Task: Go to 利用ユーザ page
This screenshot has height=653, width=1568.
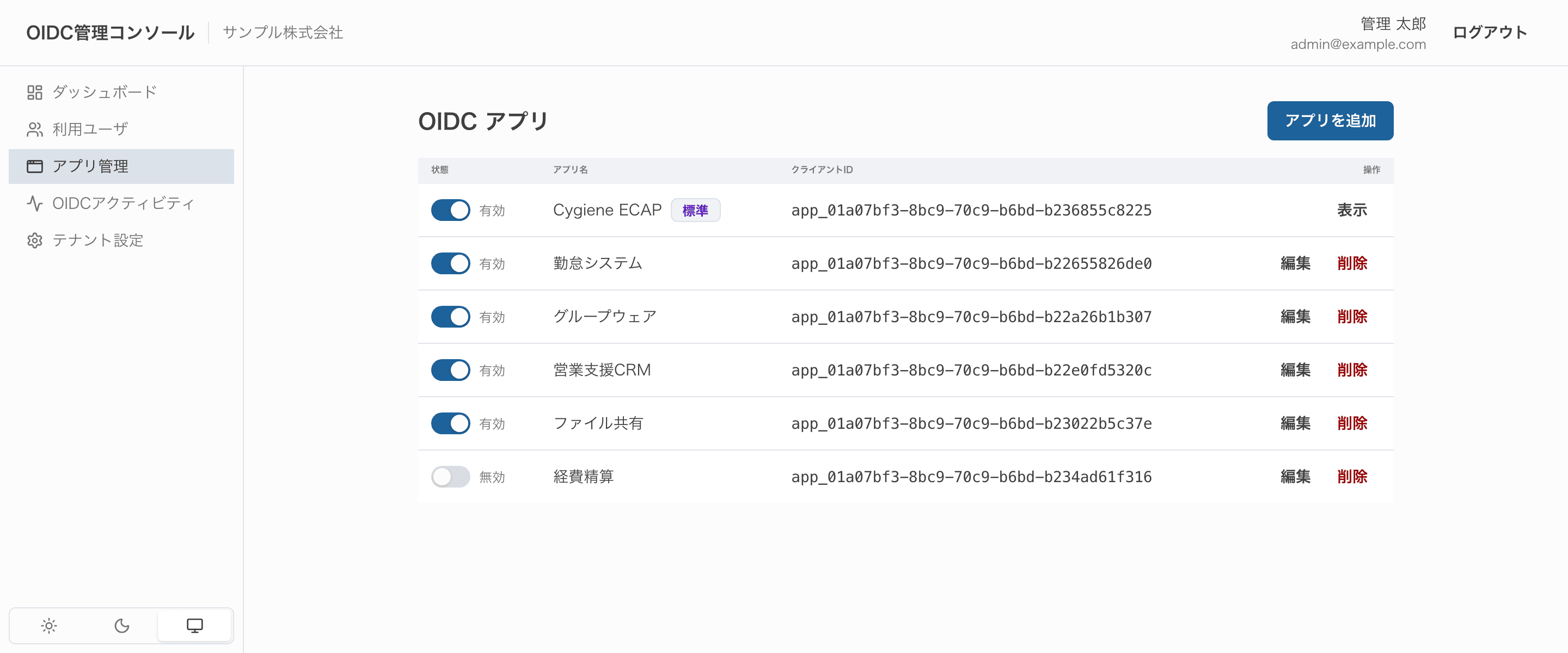Action: pos(121,130)
